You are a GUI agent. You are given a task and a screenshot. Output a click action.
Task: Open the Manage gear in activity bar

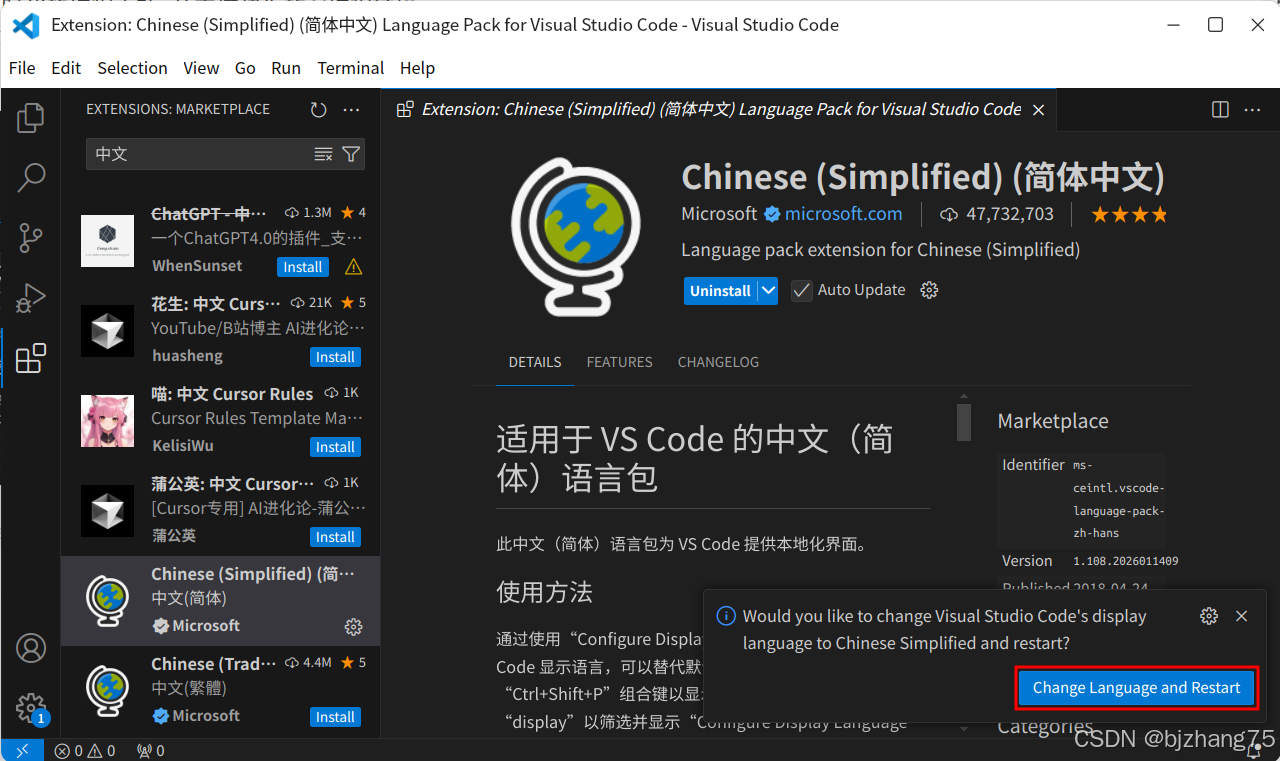pos(30,708)
